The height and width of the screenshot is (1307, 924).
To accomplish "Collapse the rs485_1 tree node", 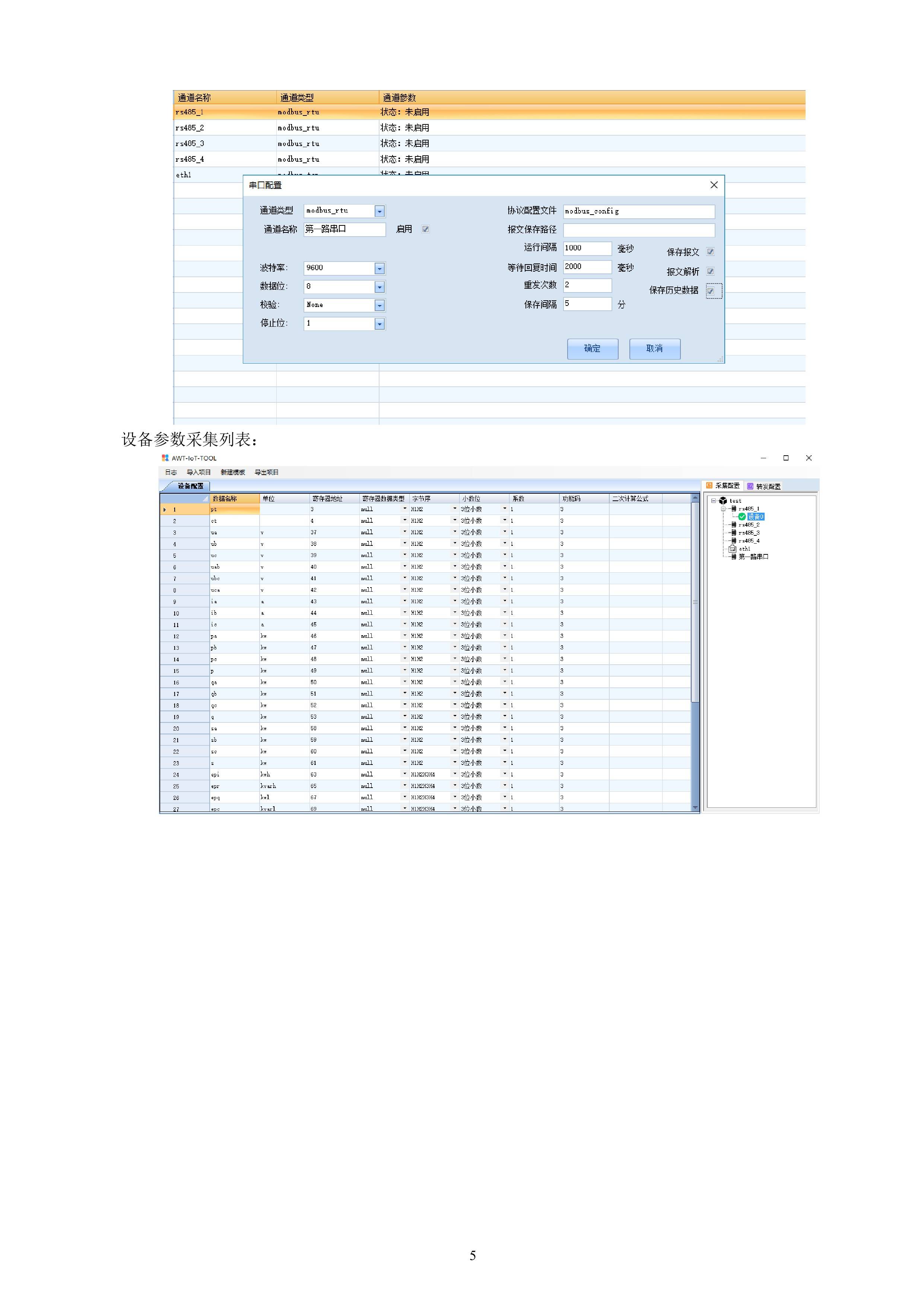I will pos(724,509).
